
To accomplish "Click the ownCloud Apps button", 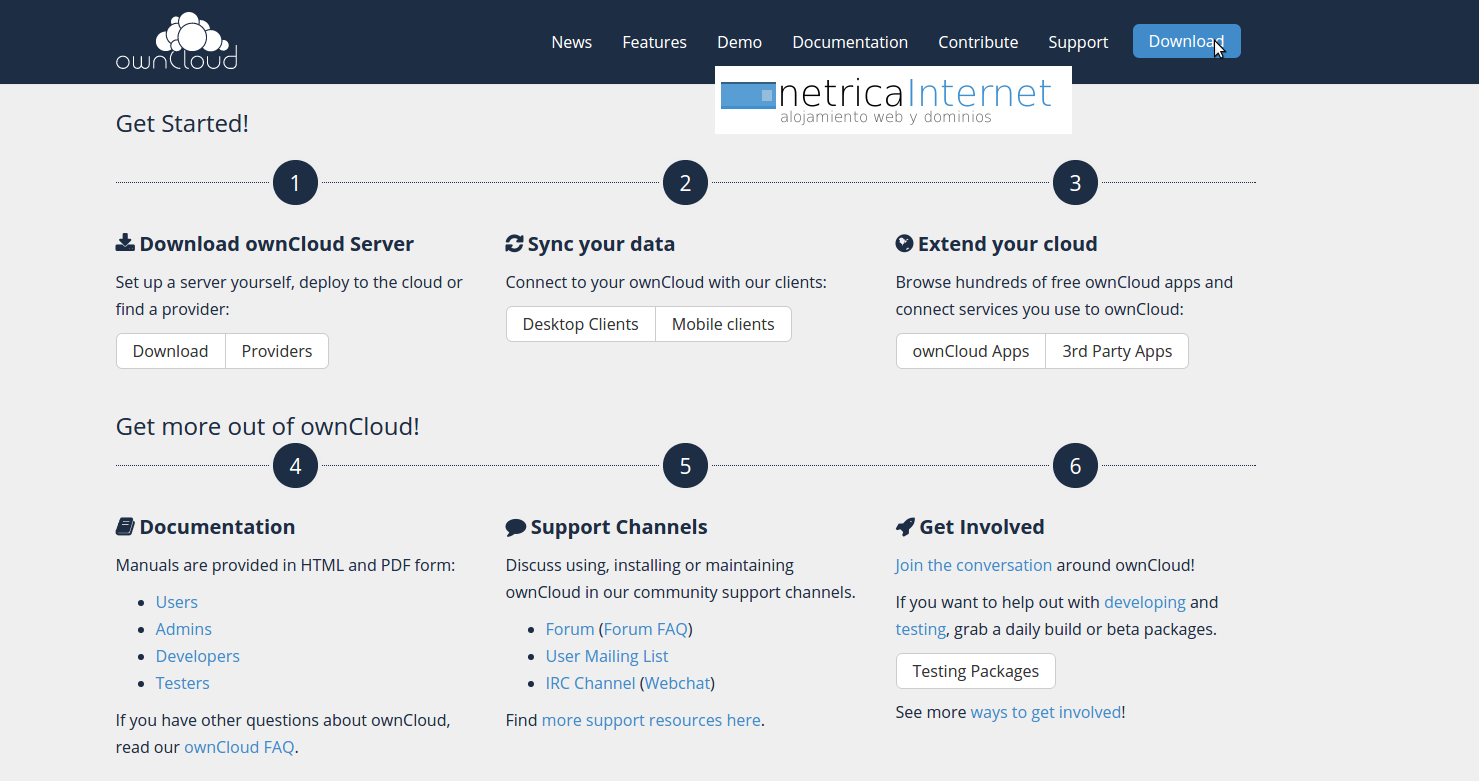I will (x=971, y=351).
